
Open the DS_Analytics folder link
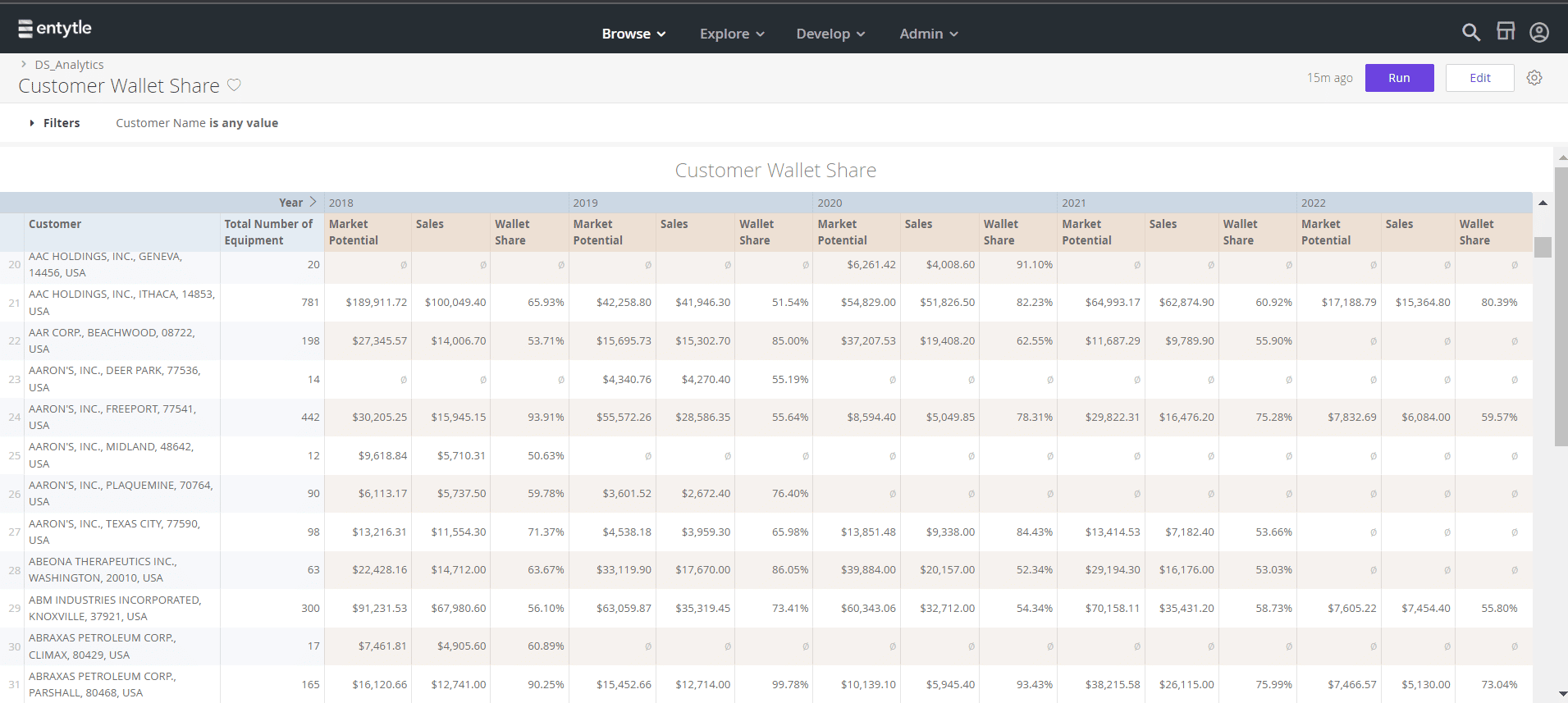(x=69, y=65)
